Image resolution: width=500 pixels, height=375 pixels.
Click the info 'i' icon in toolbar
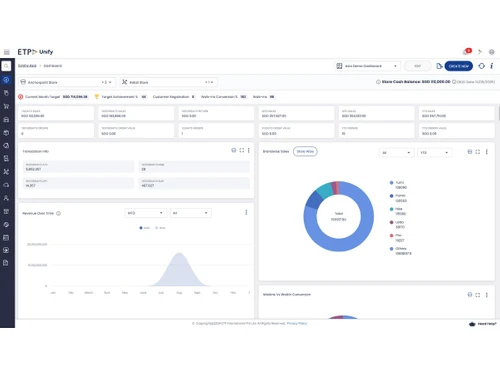[x=492, y=66]
